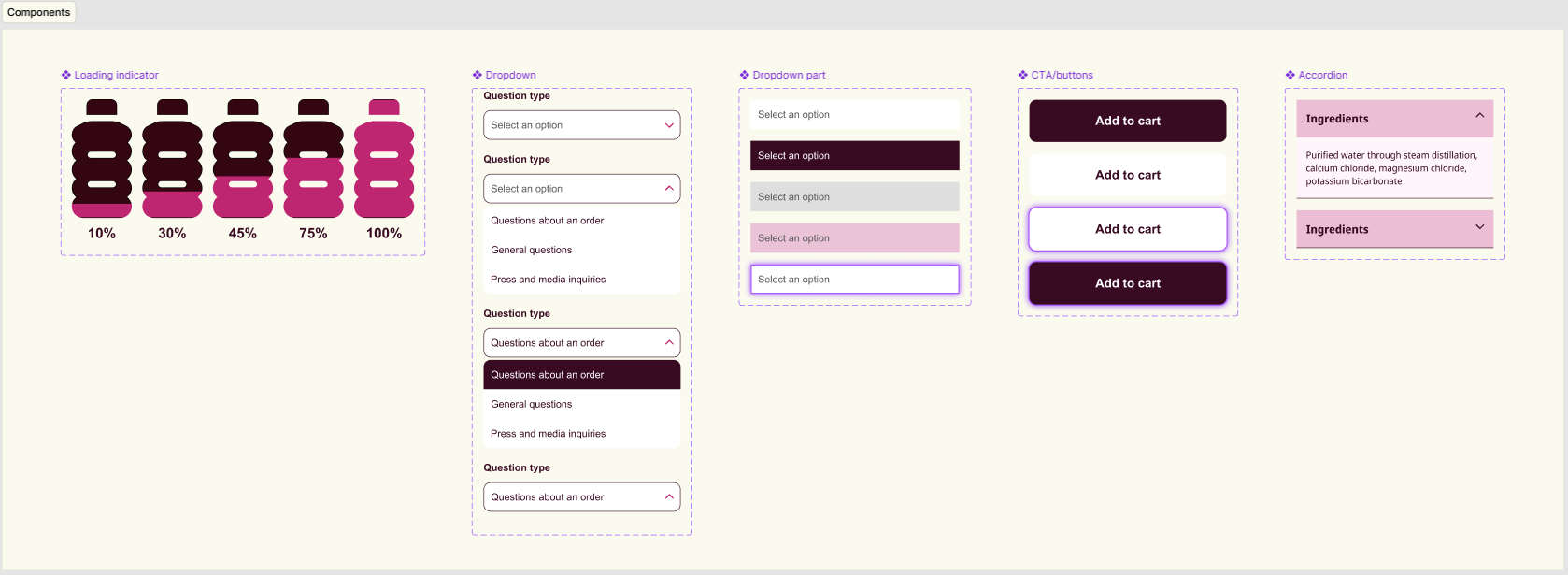
Task: Select the 75% filled bottle indicator
Action: (313, 159)
